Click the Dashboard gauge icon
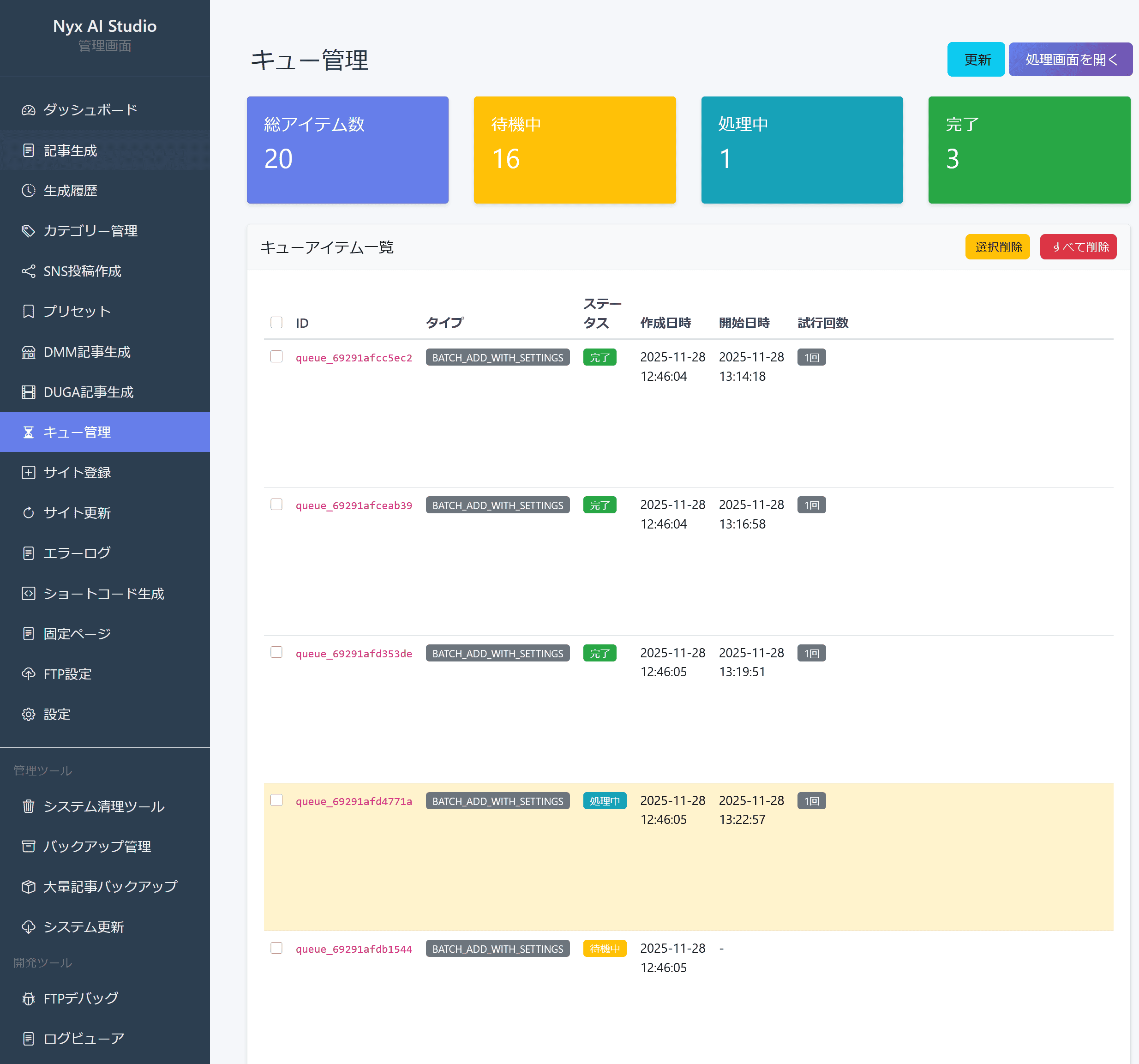 click(x=28, y=110)
